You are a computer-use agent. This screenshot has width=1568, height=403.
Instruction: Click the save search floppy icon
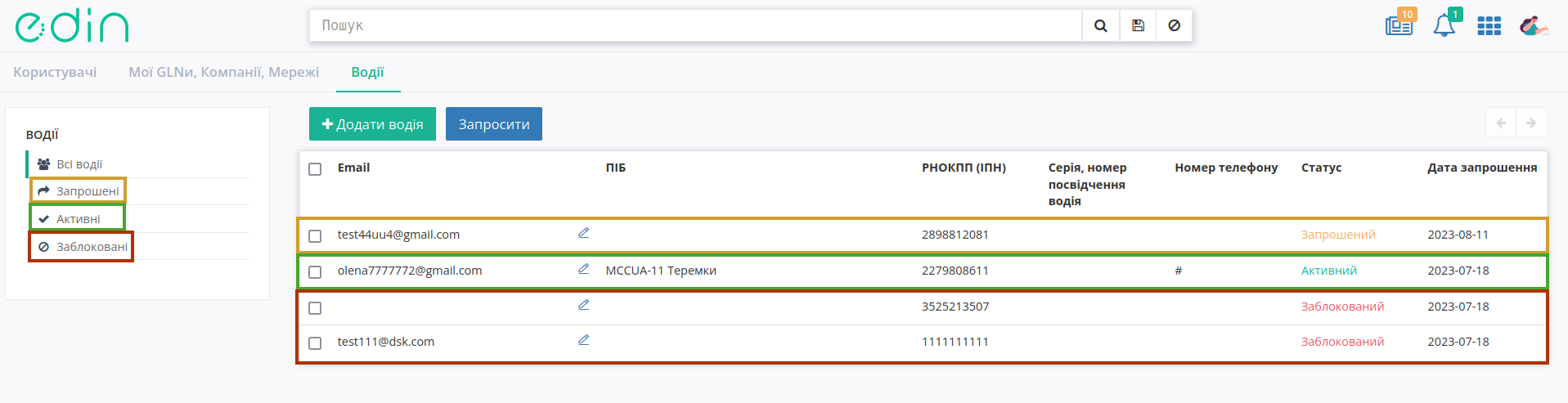[1138, 25]
